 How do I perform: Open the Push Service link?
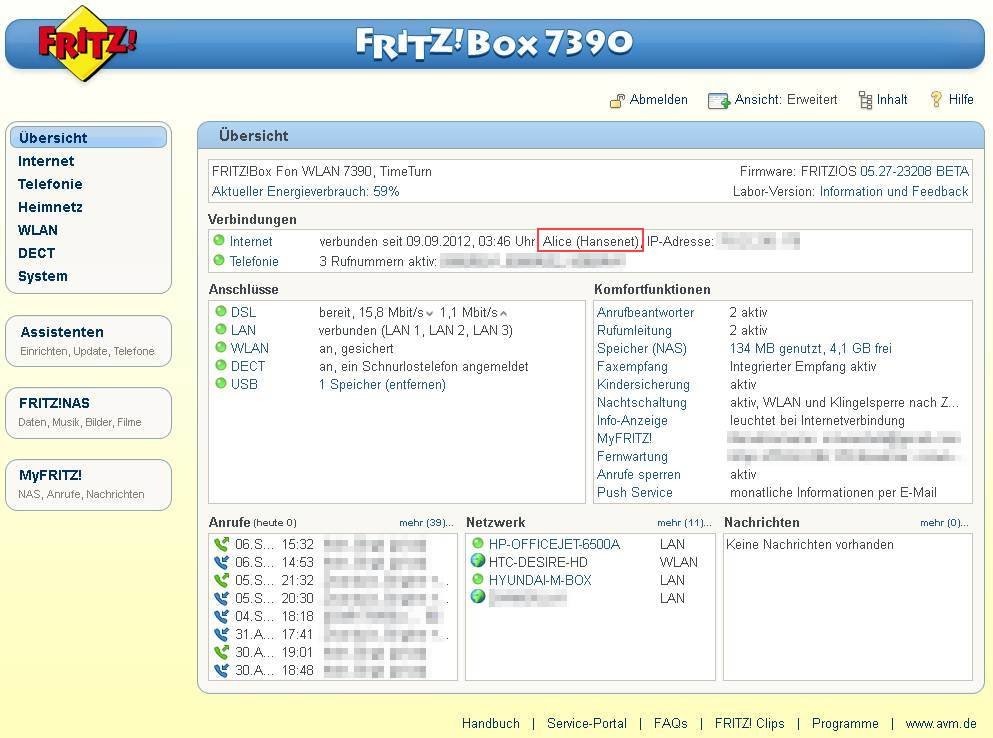coord(635,492)
